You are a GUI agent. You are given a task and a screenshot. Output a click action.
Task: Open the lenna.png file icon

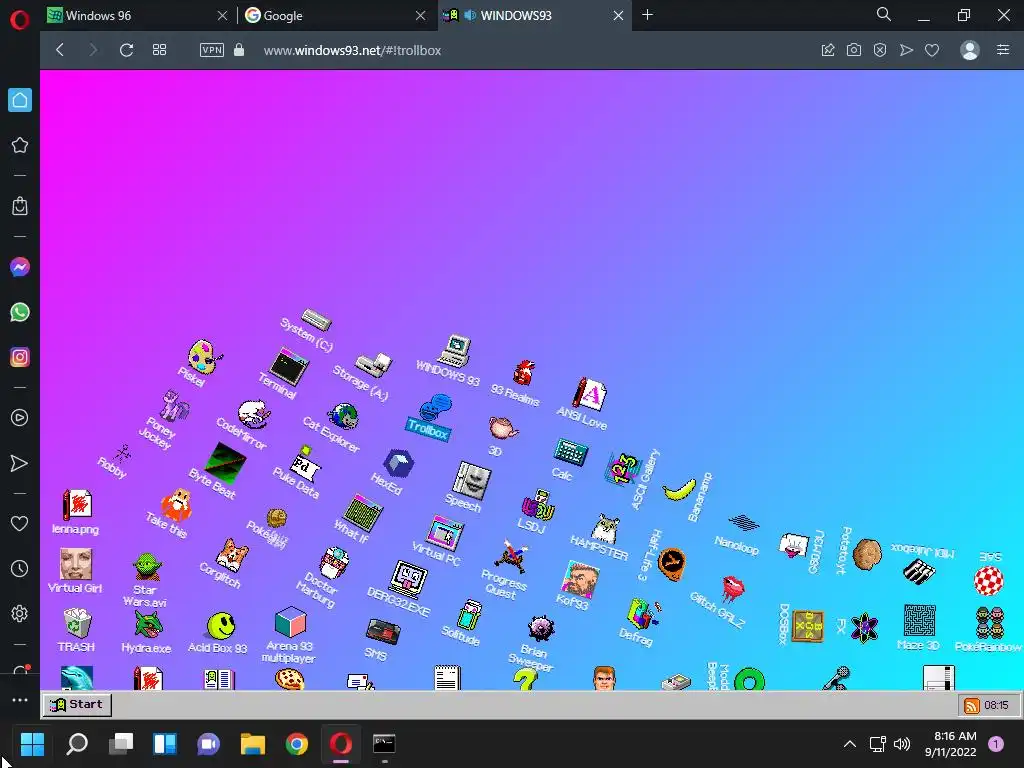pyautogui.click(x=77, y=505)
